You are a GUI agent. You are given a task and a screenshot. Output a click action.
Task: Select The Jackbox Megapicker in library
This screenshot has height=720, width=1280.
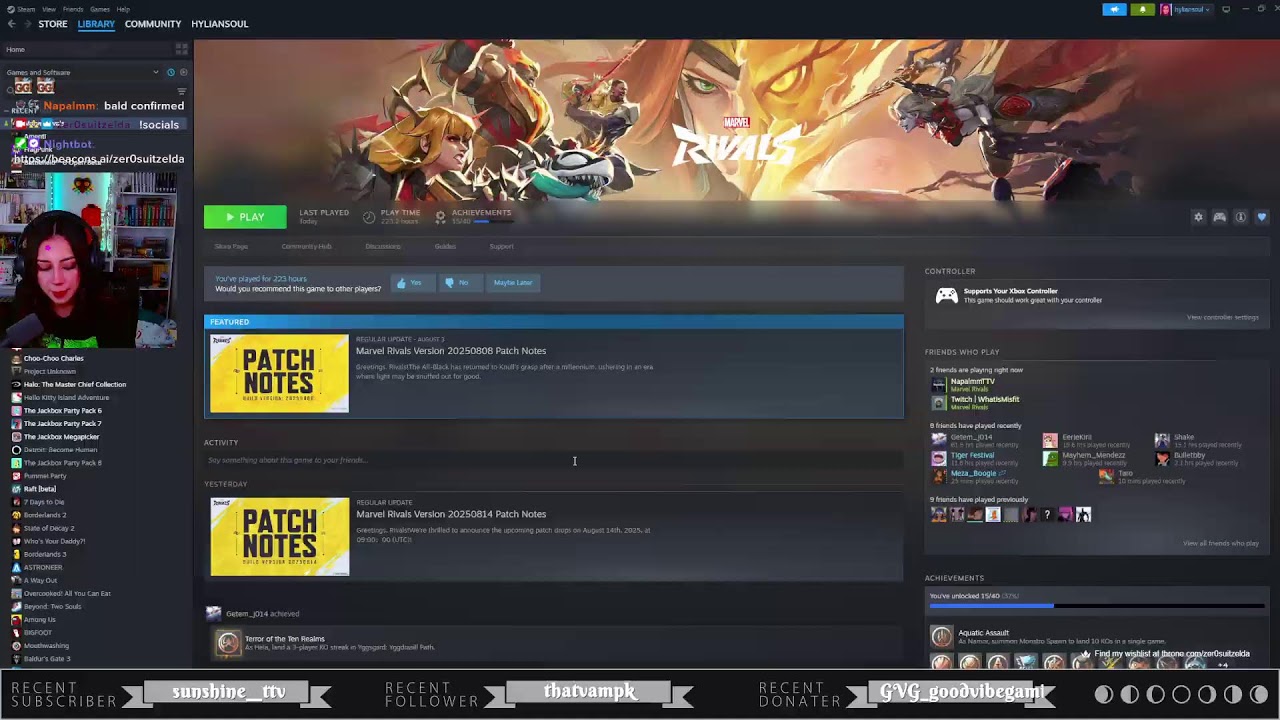pyautogui.click(x=62, y=437)
